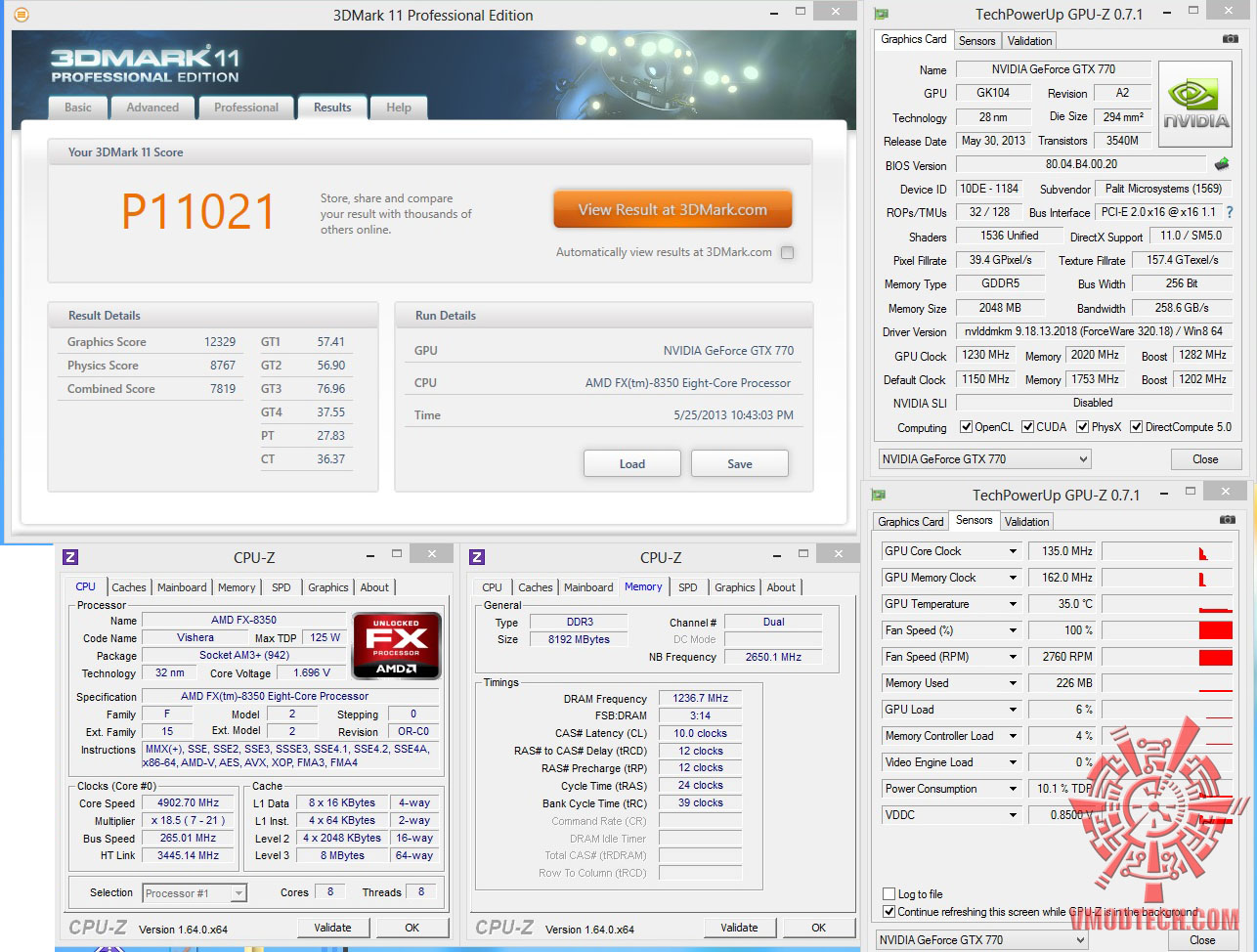The height and width of the screenshot is (952, 1257).
Task: Open the graphics card selector in GPU-Z Graphics Card window
Action: pyautogui.click(x=983, y=459)
